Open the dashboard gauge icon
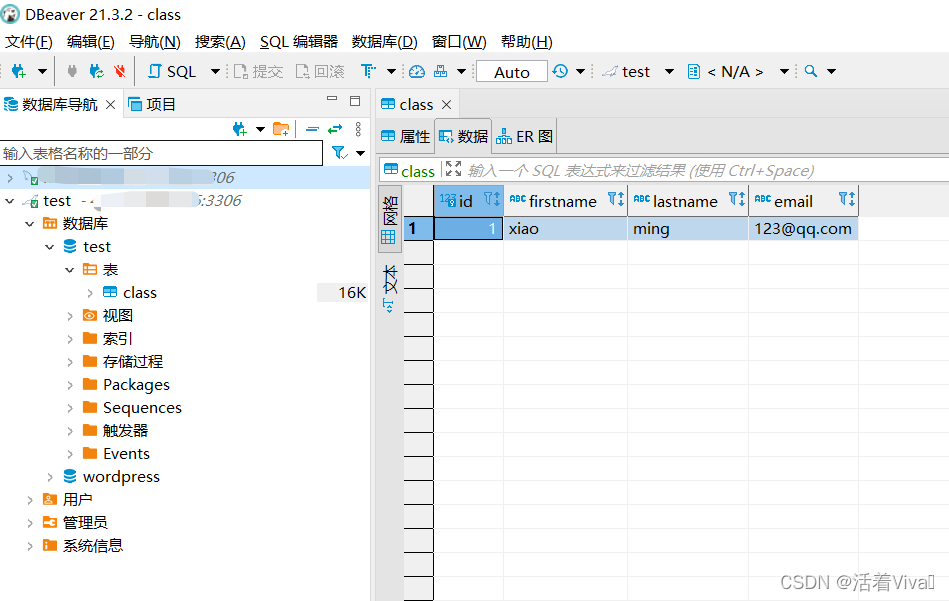949x601 pixels. 417,71
